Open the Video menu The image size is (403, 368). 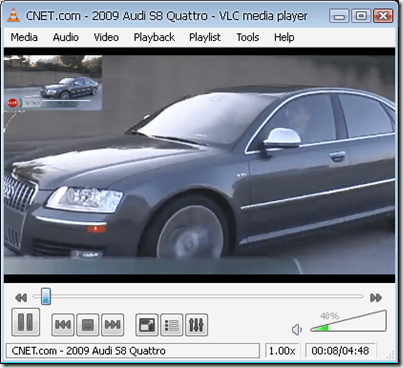coord(106,37)
